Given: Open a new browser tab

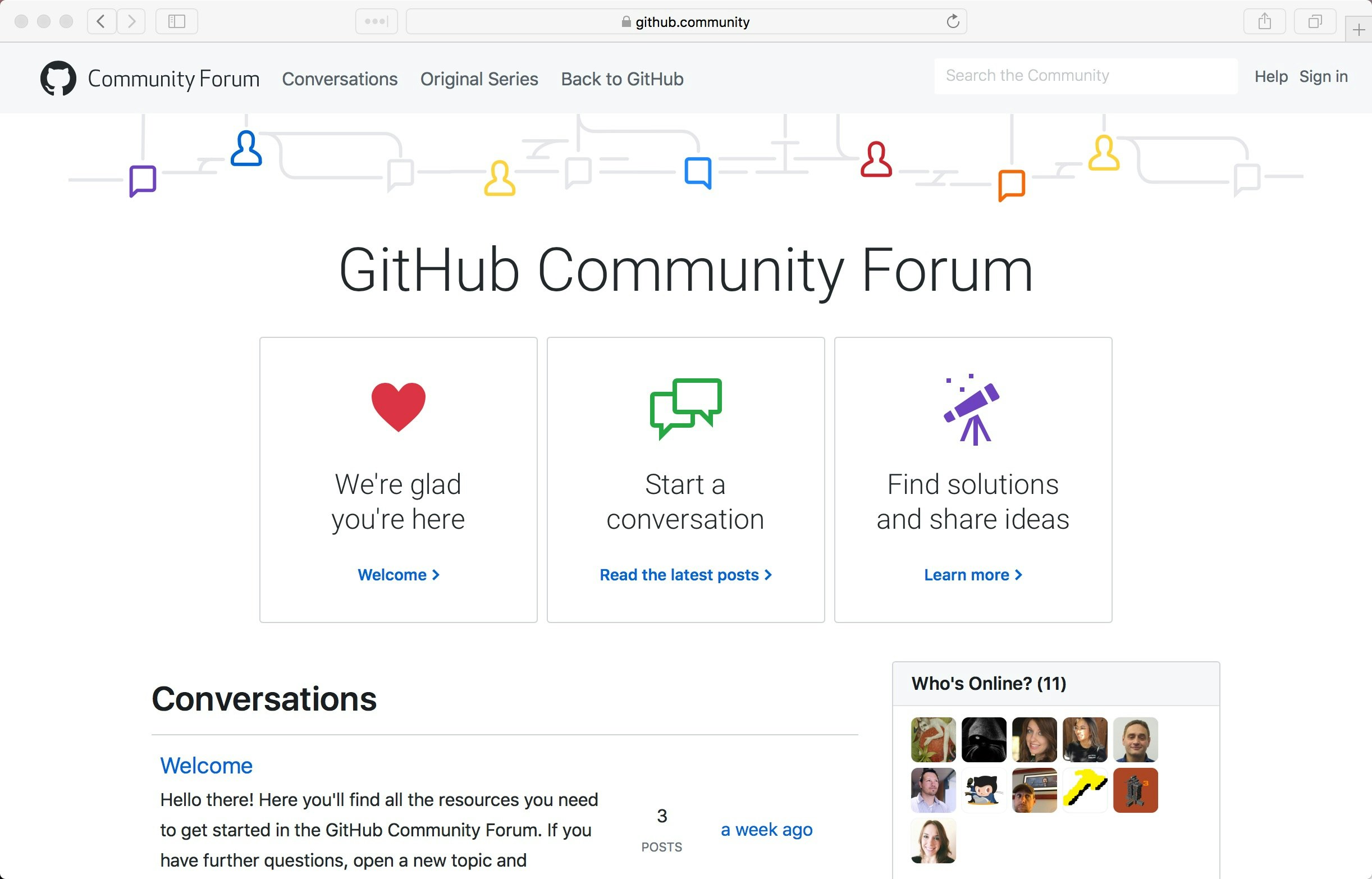Looking at the screenshot, I should click(x=1359, y=29).
